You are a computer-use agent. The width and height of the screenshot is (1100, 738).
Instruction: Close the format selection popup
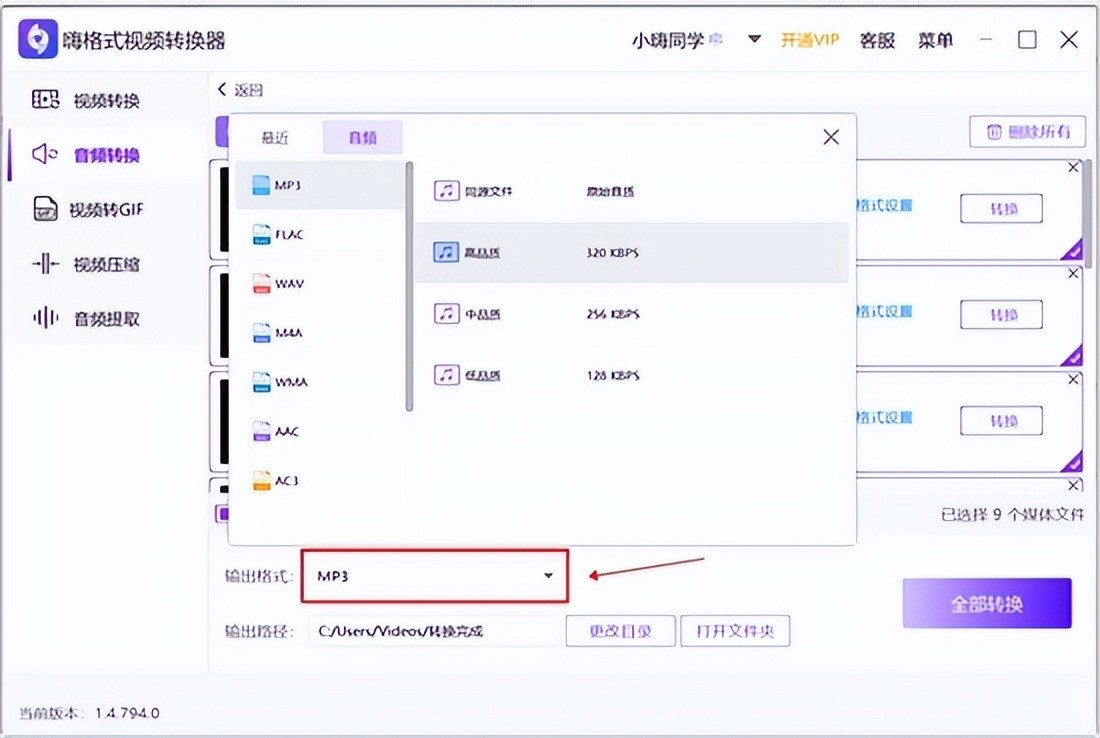(831, 138)
